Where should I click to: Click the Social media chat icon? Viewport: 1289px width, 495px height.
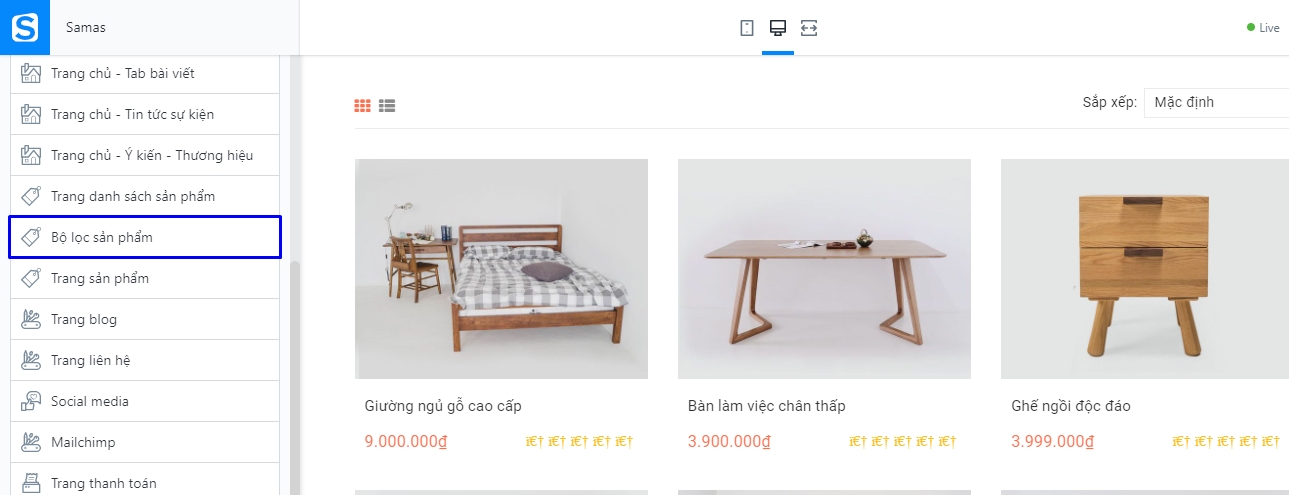pyautogui.click(x=32, y=401)
